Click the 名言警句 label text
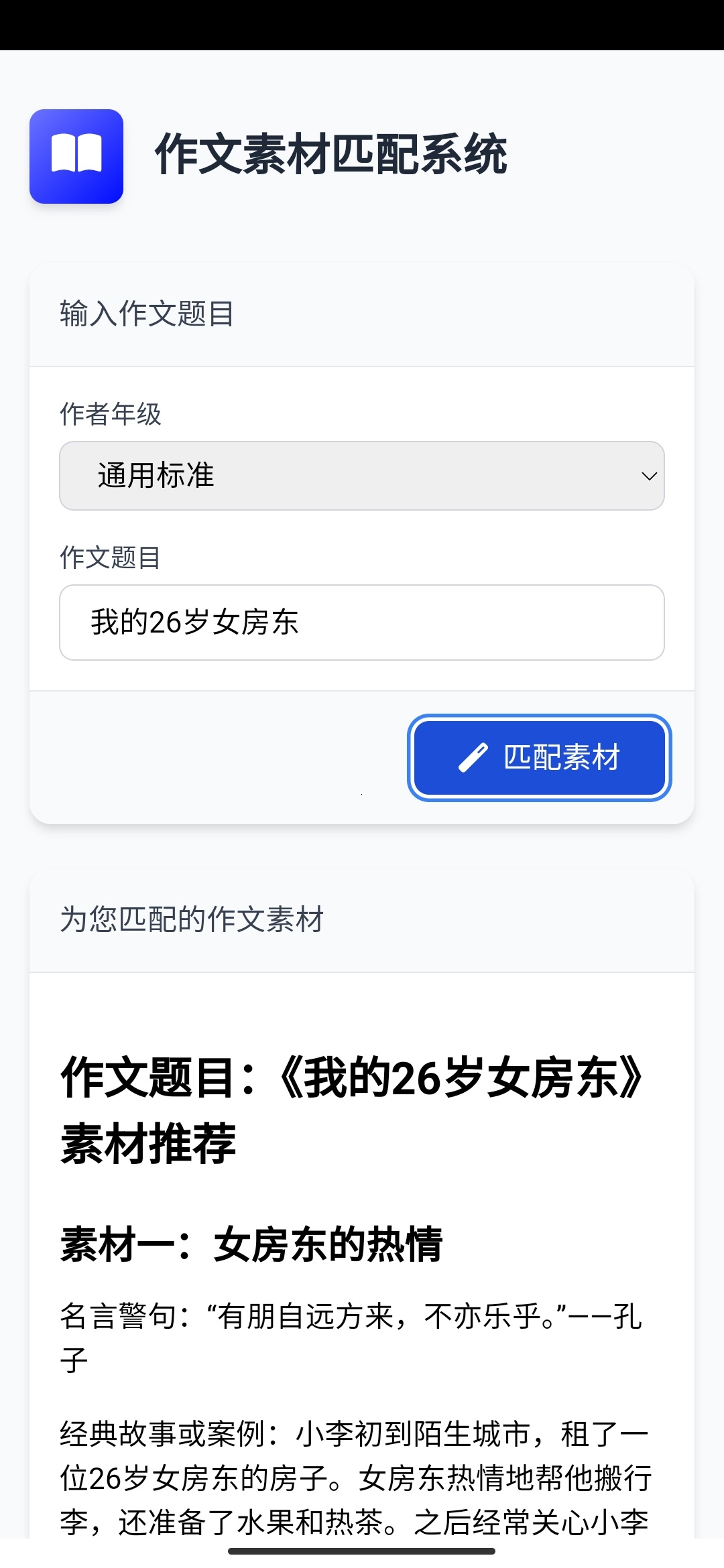Viewport: 724px width, 1568px height. click(x=118, y=1316)
